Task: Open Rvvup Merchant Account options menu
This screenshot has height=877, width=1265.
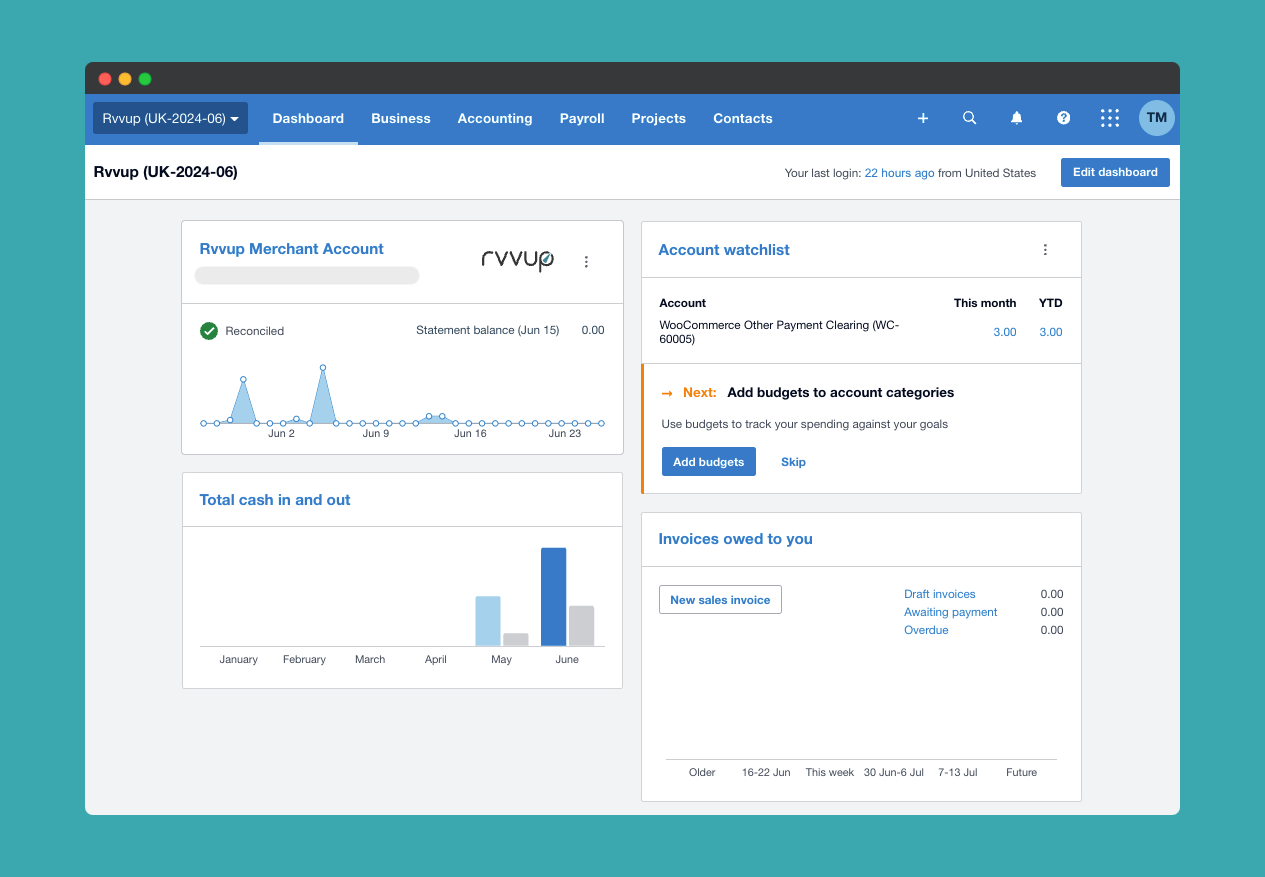Action: pos(586,262)
